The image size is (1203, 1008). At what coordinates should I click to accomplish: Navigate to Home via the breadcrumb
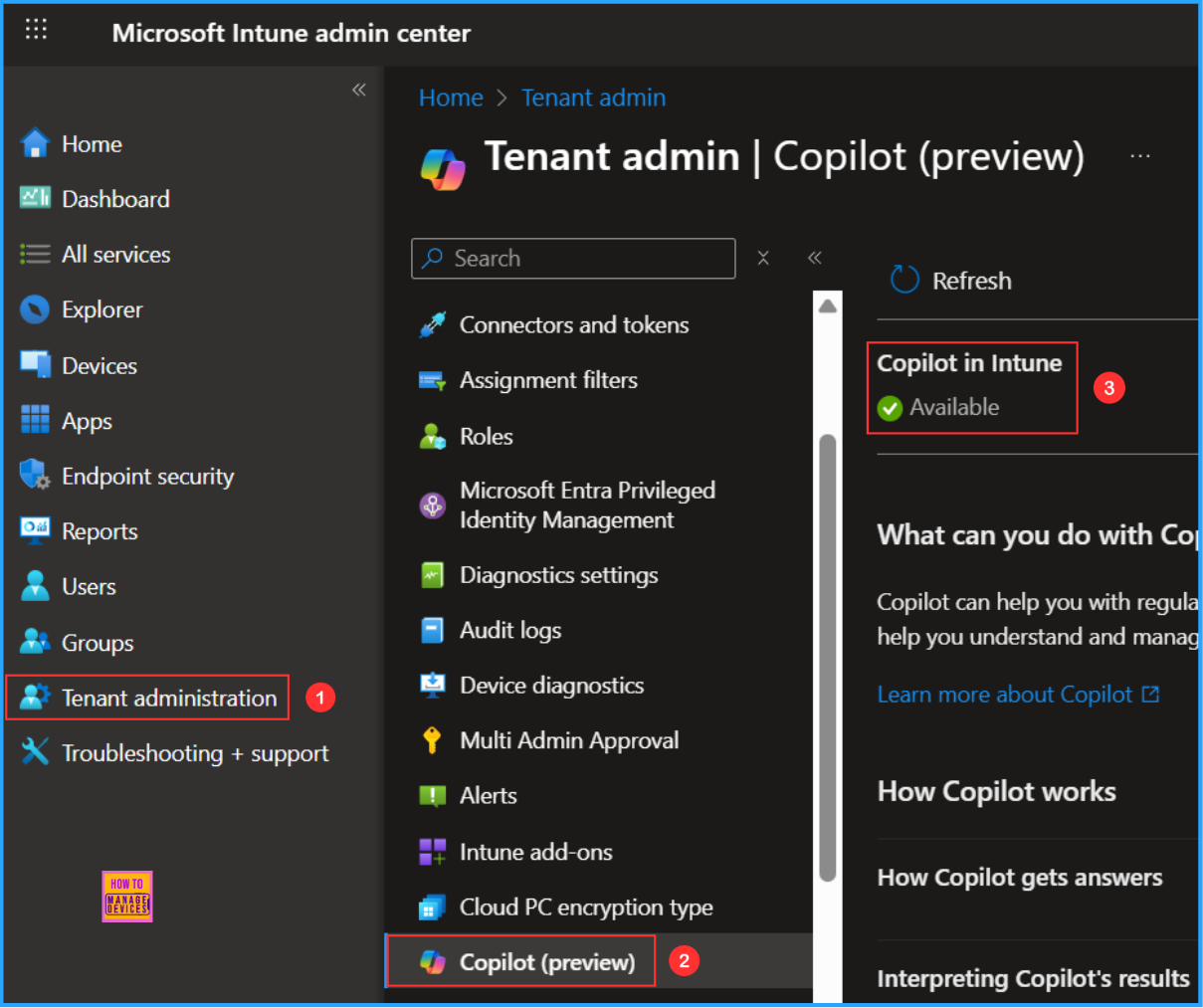tap(451, 97)
